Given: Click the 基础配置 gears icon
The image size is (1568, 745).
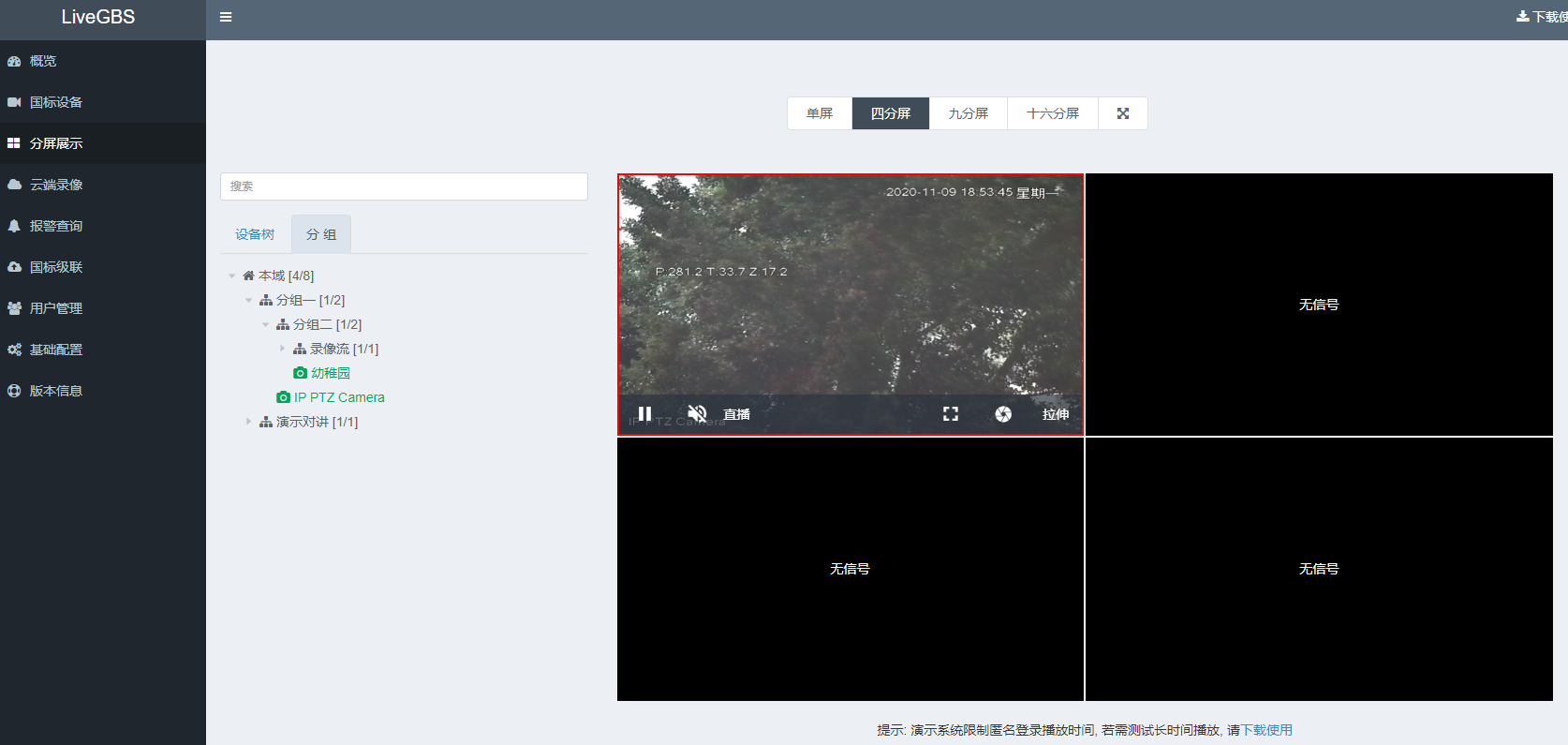Looking at the screenshot, I should click(14, 350).
